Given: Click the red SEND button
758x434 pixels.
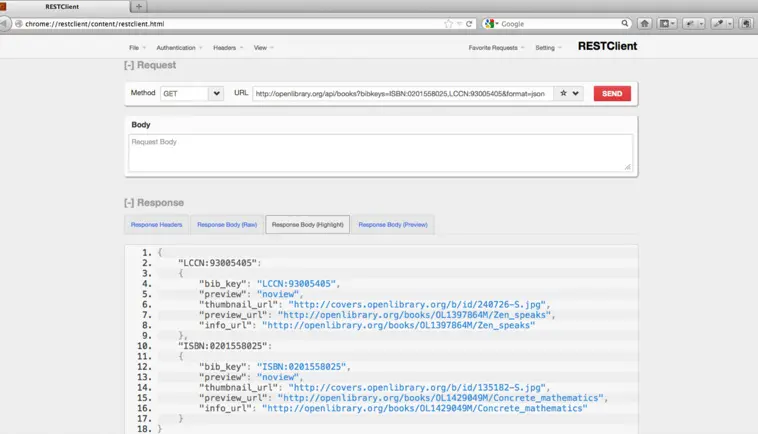Looking at the screenshot, I should [612, 93].
